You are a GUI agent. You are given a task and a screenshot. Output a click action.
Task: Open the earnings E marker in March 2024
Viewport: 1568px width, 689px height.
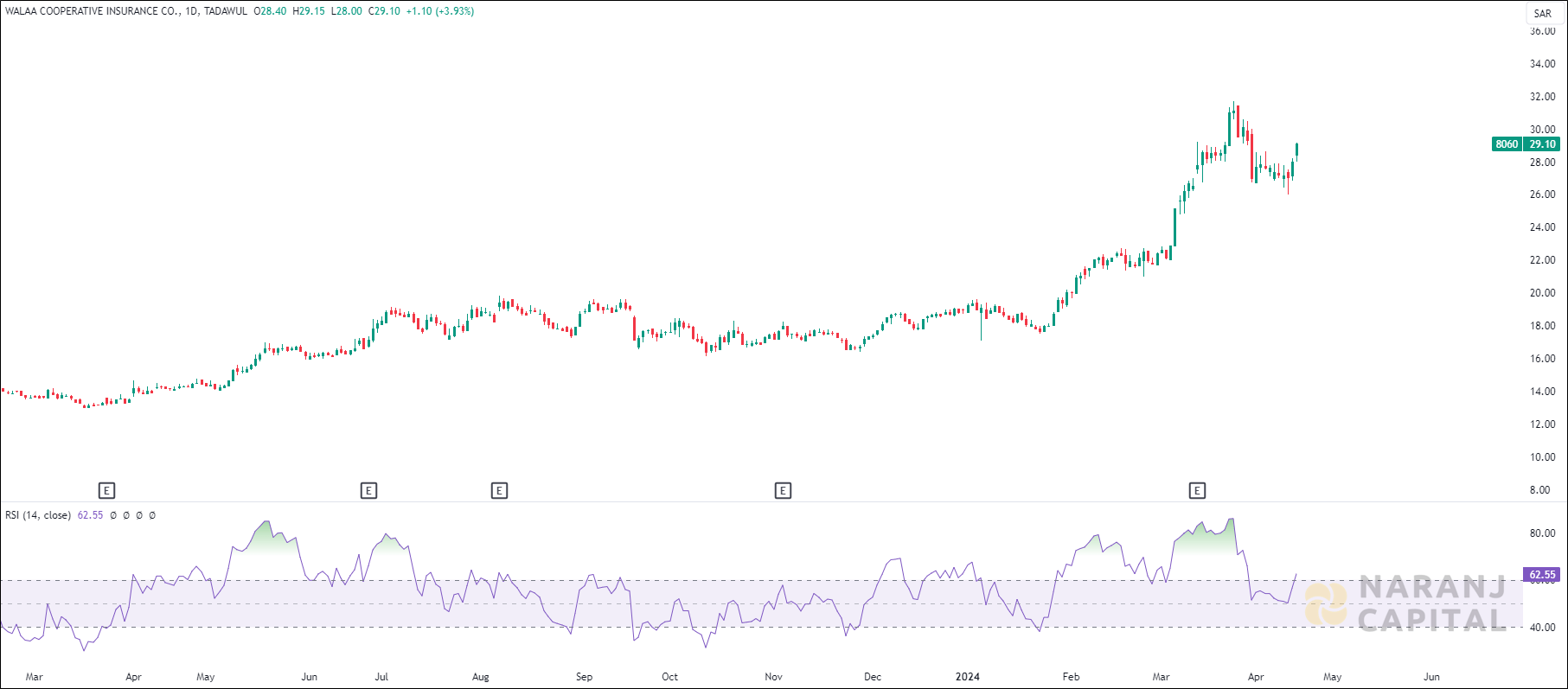[x=1197, y=491]
